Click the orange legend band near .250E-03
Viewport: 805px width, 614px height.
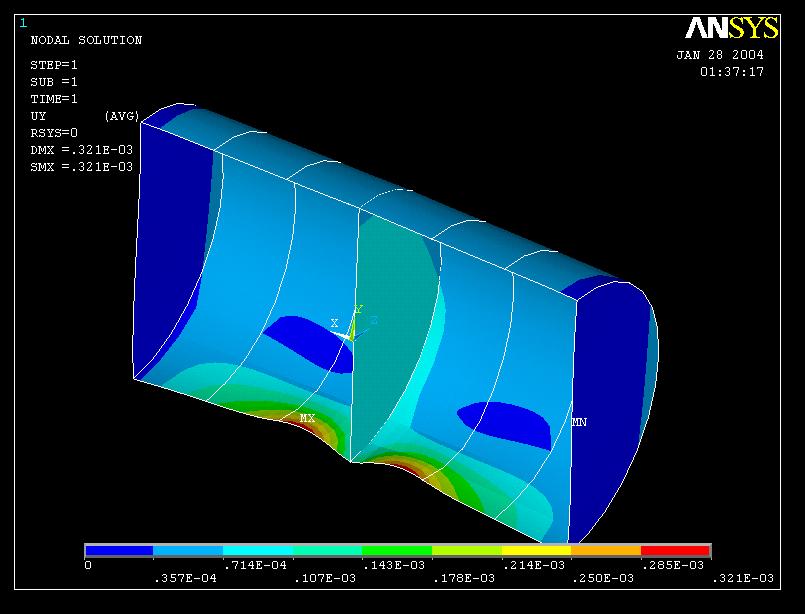606,551
